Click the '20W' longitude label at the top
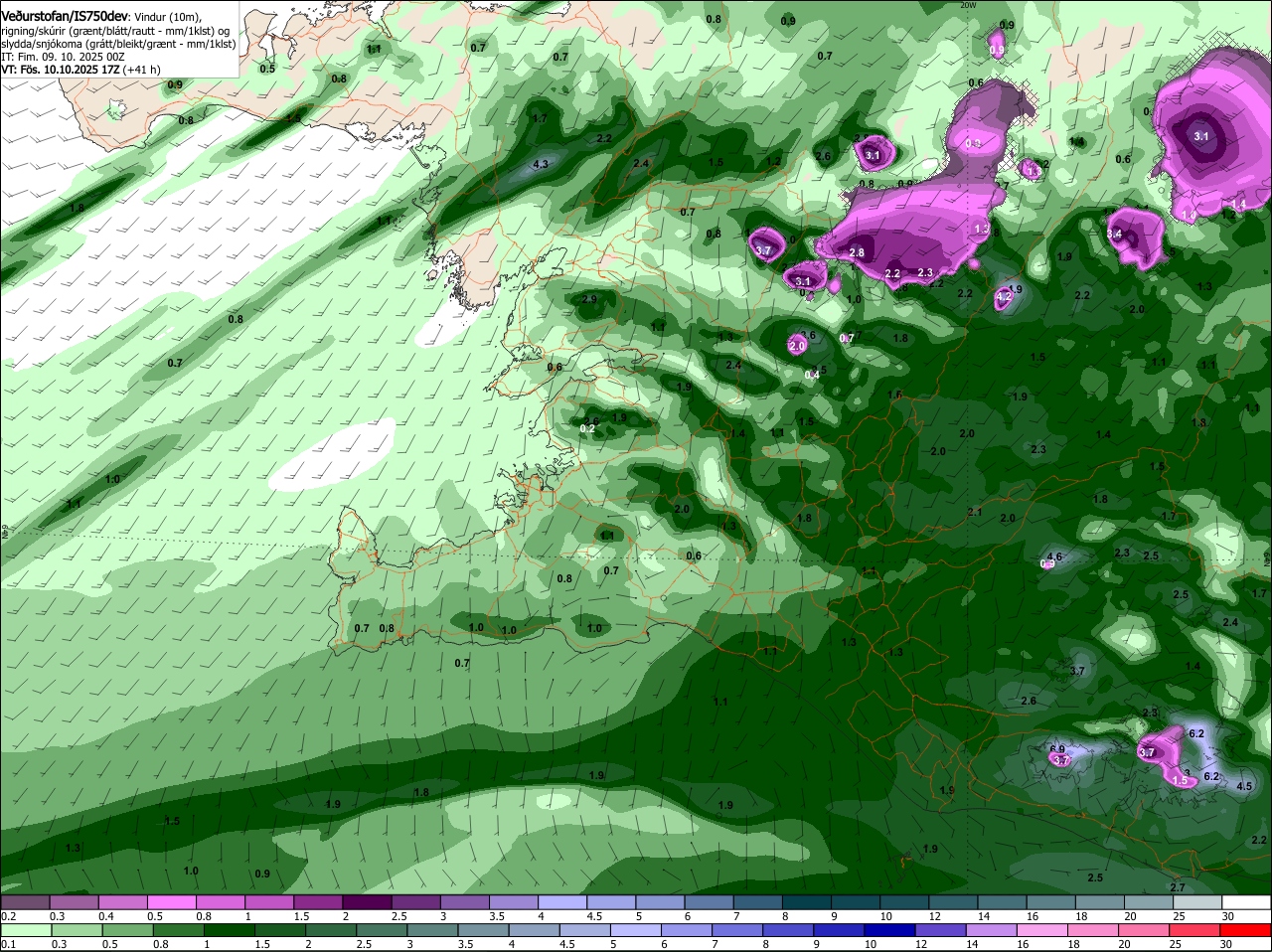 pyautogui.click(x=969, y=5)
